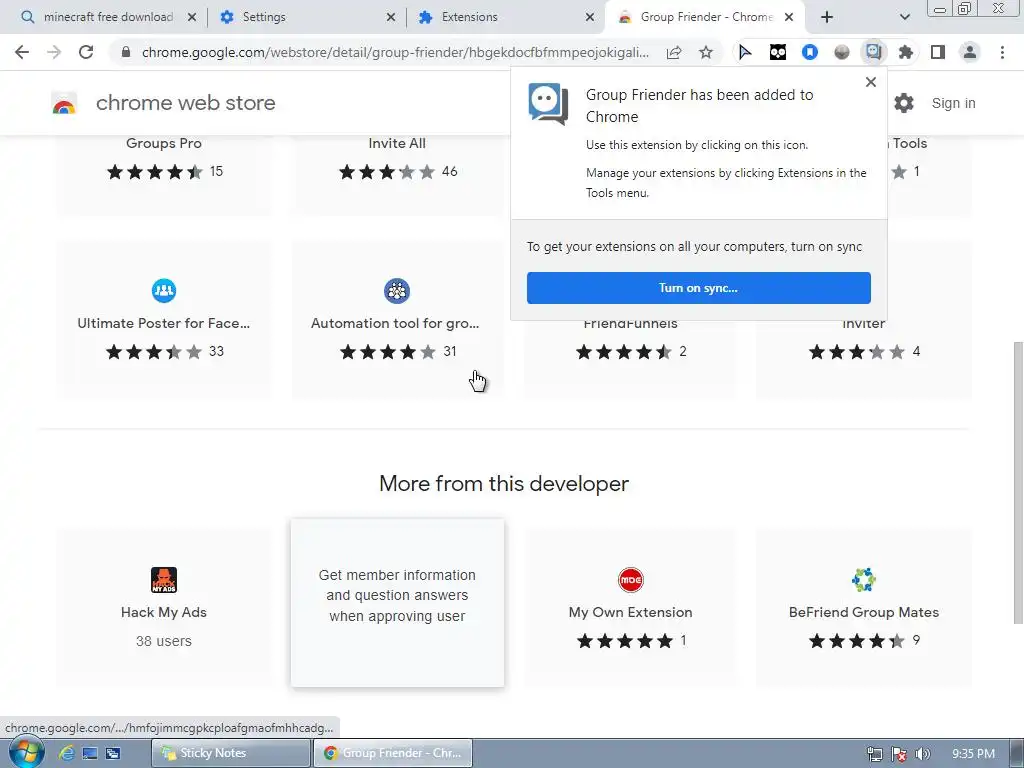Open the Windows Start menu
Image resolution: width=1024 pixels, height=768 pixels.
click(x=25, y=753)
